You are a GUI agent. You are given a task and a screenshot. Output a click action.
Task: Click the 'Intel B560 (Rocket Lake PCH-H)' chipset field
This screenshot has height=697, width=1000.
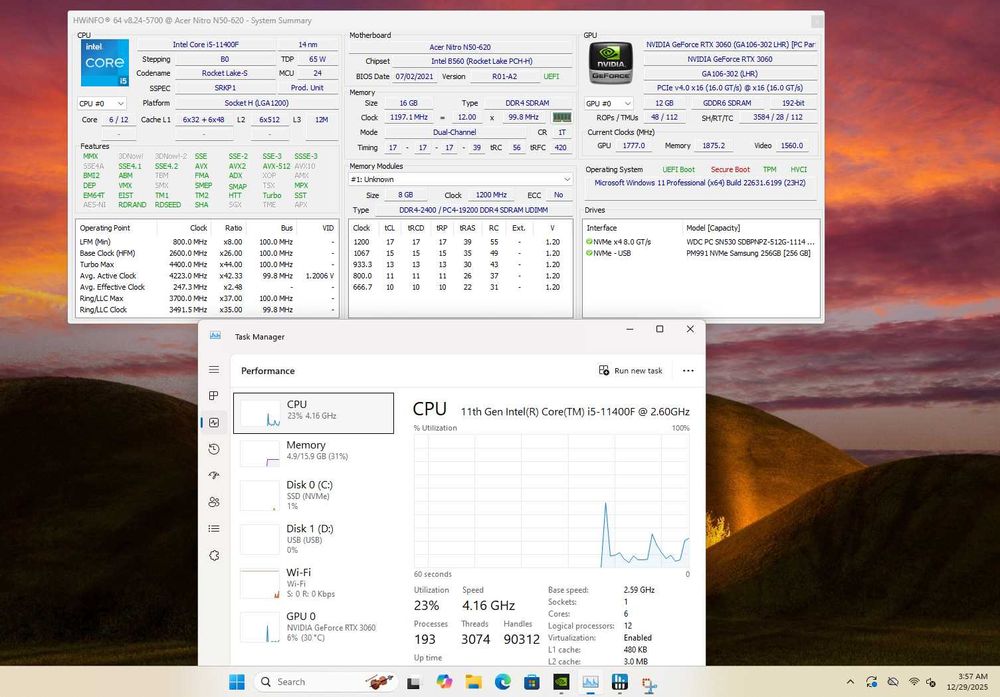482,61
